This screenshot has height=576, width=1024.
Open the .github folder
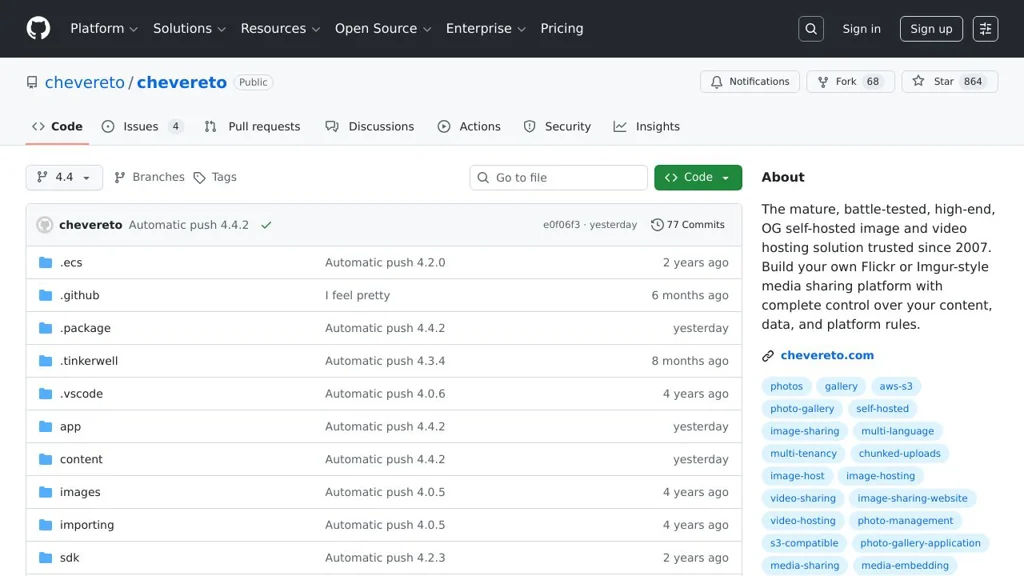(x=80, y=295)
